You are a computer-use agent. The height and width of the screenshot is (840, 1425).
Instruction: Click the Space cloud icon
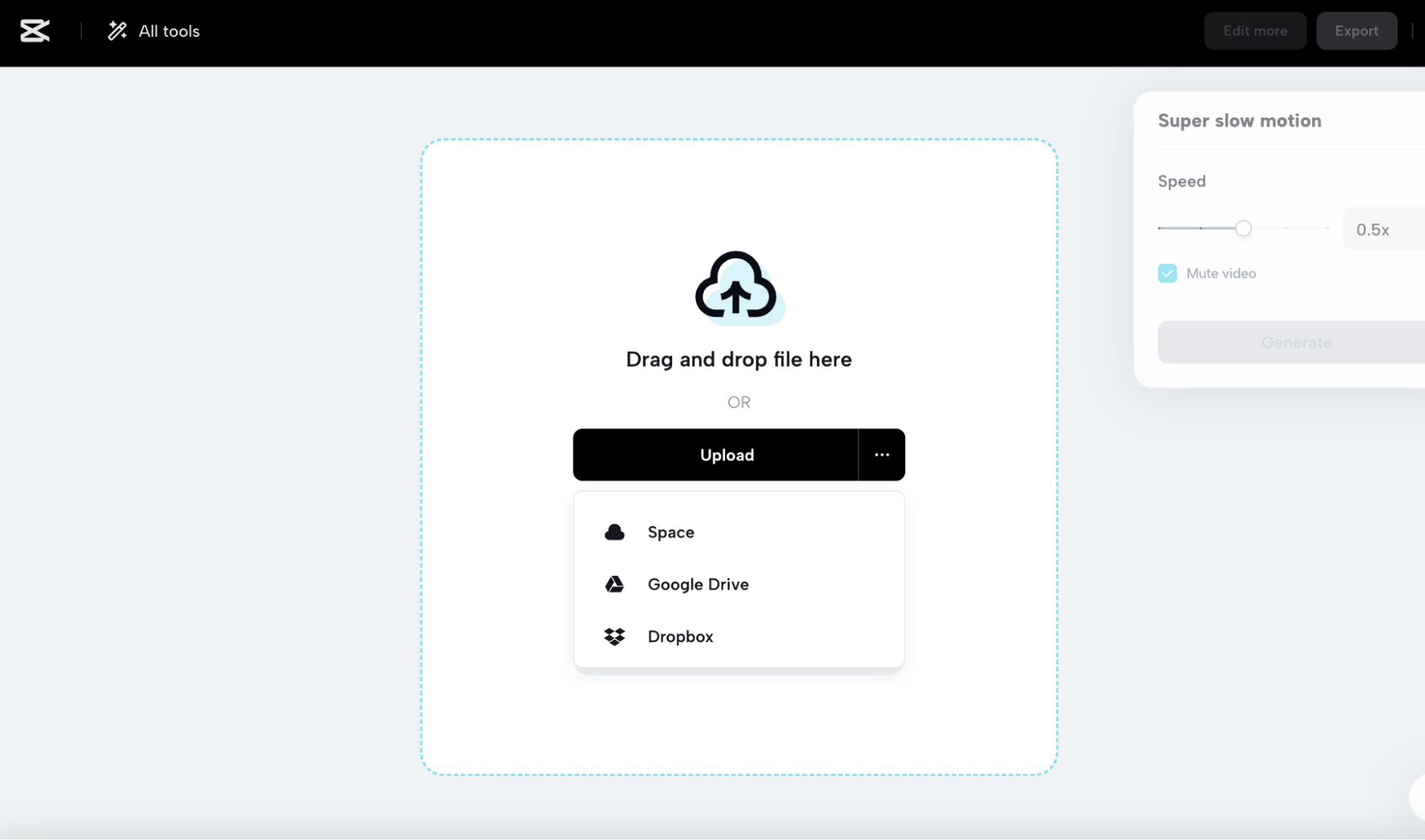coord(614,532)
